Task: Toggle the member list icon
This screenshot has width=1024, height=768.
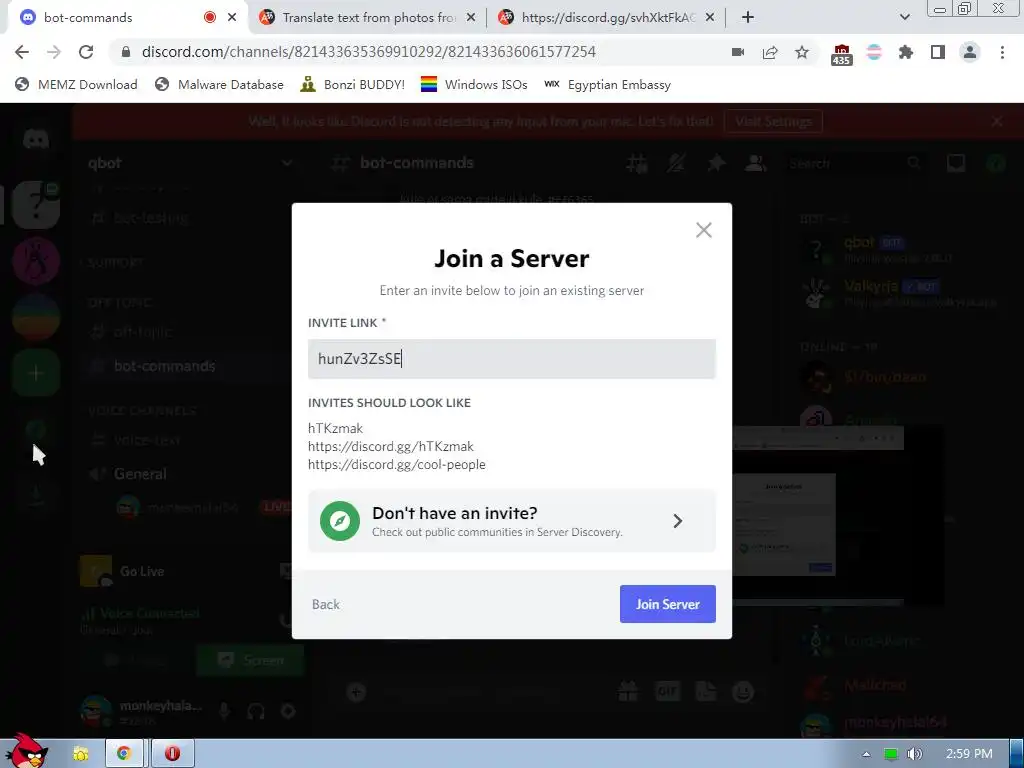Action: (x=756, y=163)
